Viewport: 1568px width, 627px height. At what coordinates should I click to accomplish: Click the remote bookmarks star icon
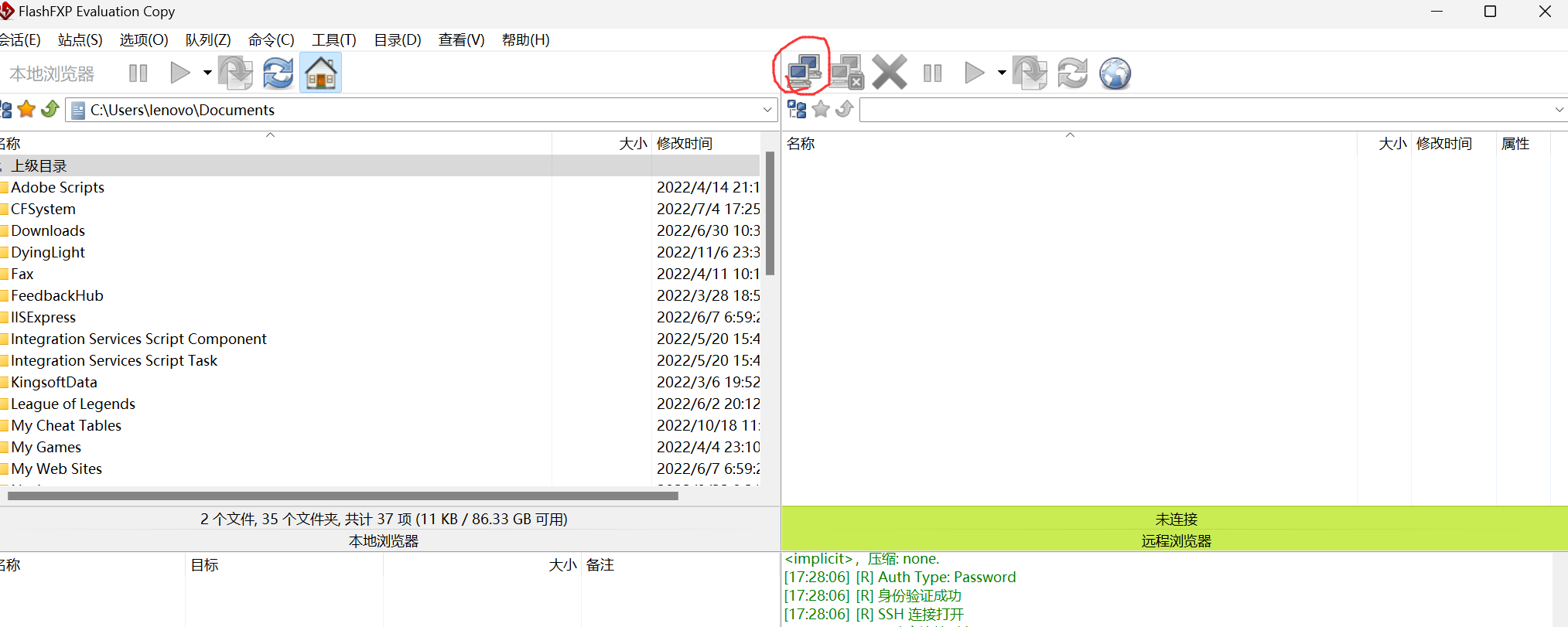pos(821,110)
